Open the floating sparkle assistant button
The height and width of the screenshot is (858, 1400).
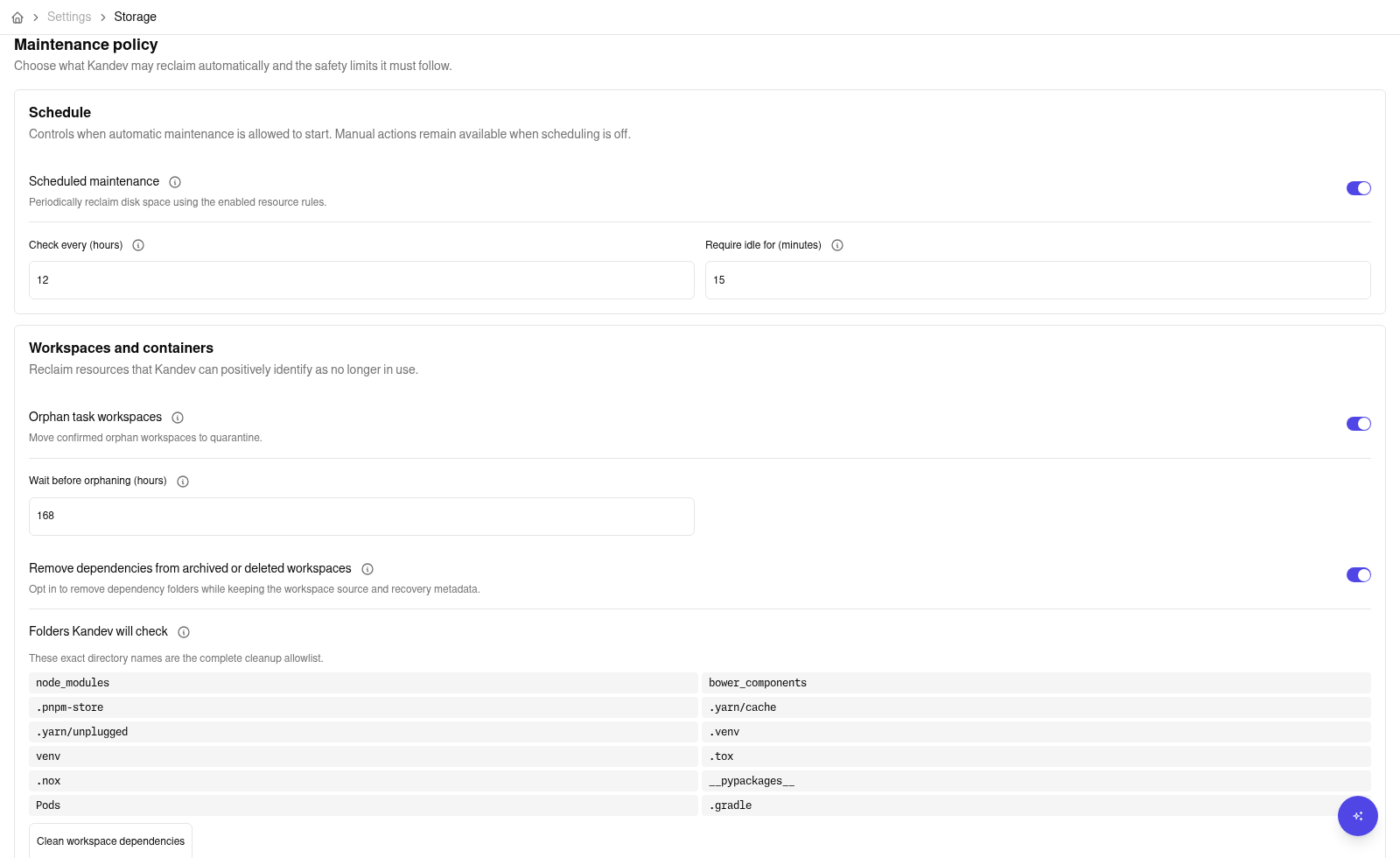pyautogui.click(x=1358, y=816)
